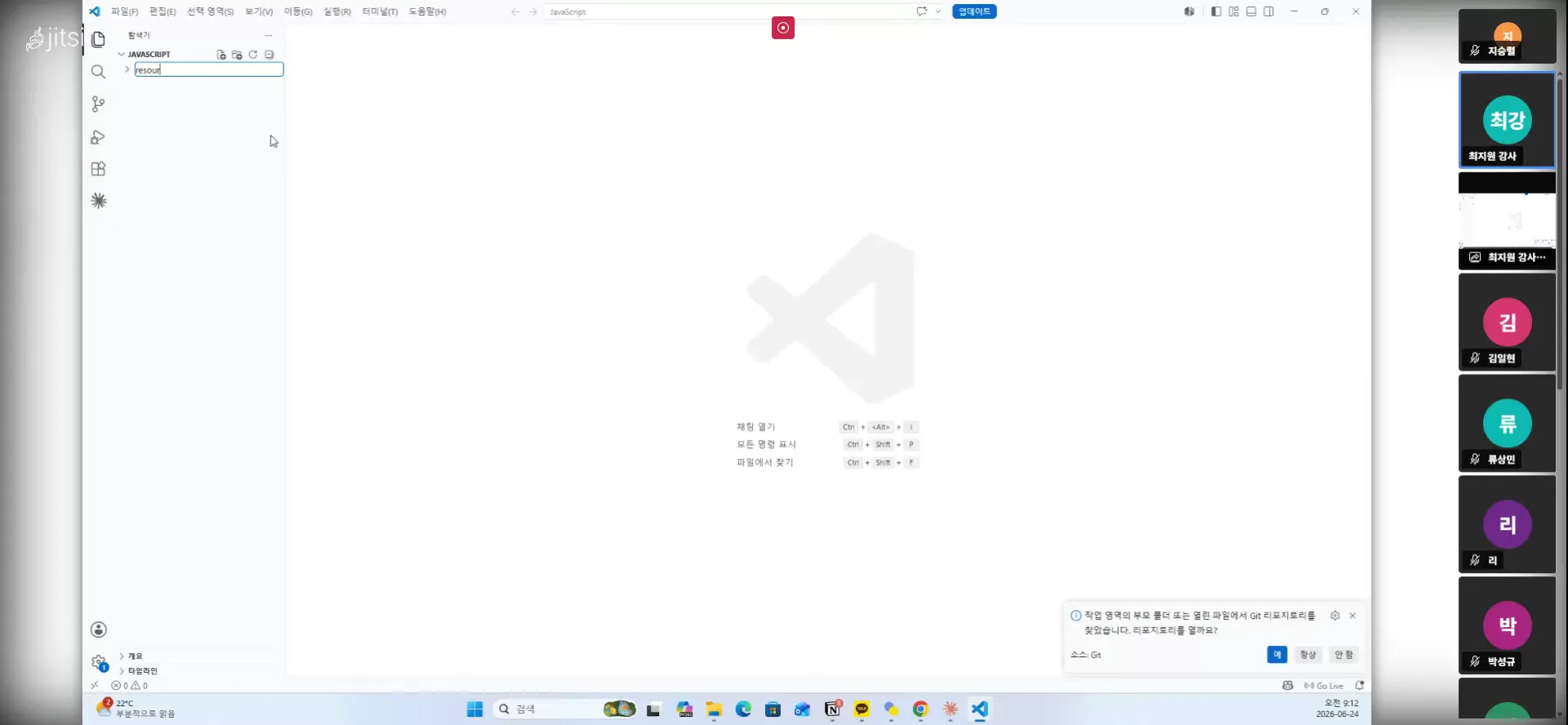This screenshot has height=725, width=1568.
Task: Open KakaoTalk from the taskbar
Action: [862, 709]
